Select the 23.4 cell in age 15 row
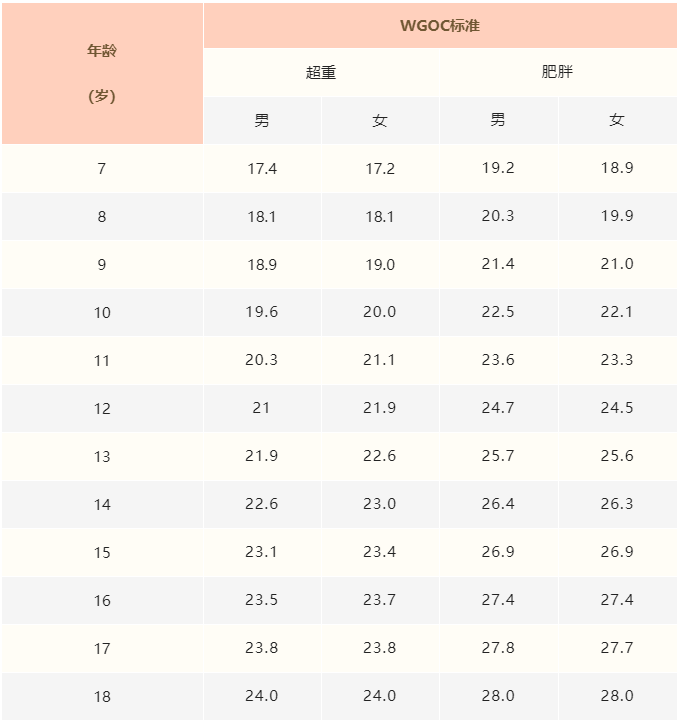Screen dimensions: 680x725 [x=380, y=552]
